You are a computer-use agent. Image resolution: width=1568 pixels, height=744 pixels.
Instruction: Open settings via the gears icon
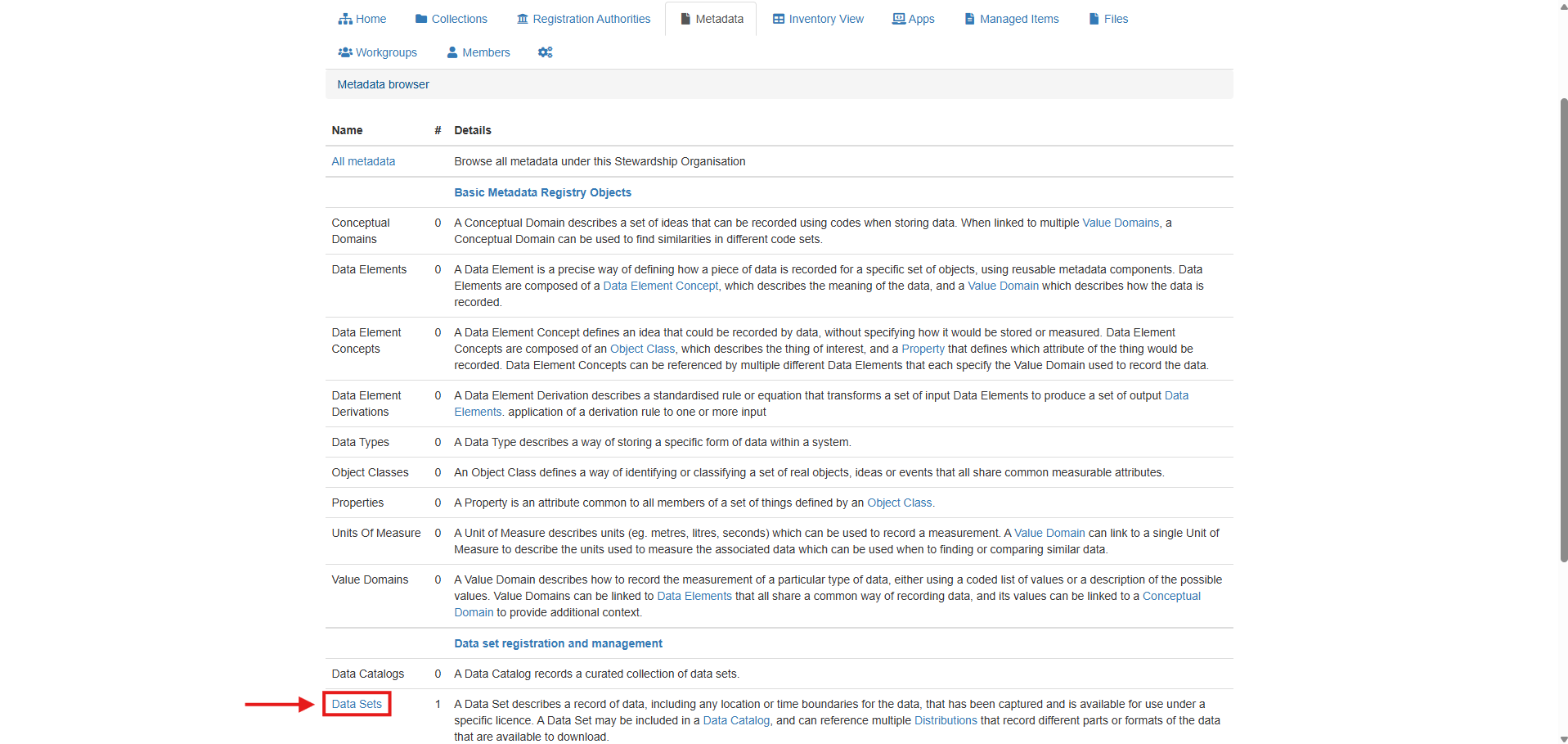click(546, 52)
